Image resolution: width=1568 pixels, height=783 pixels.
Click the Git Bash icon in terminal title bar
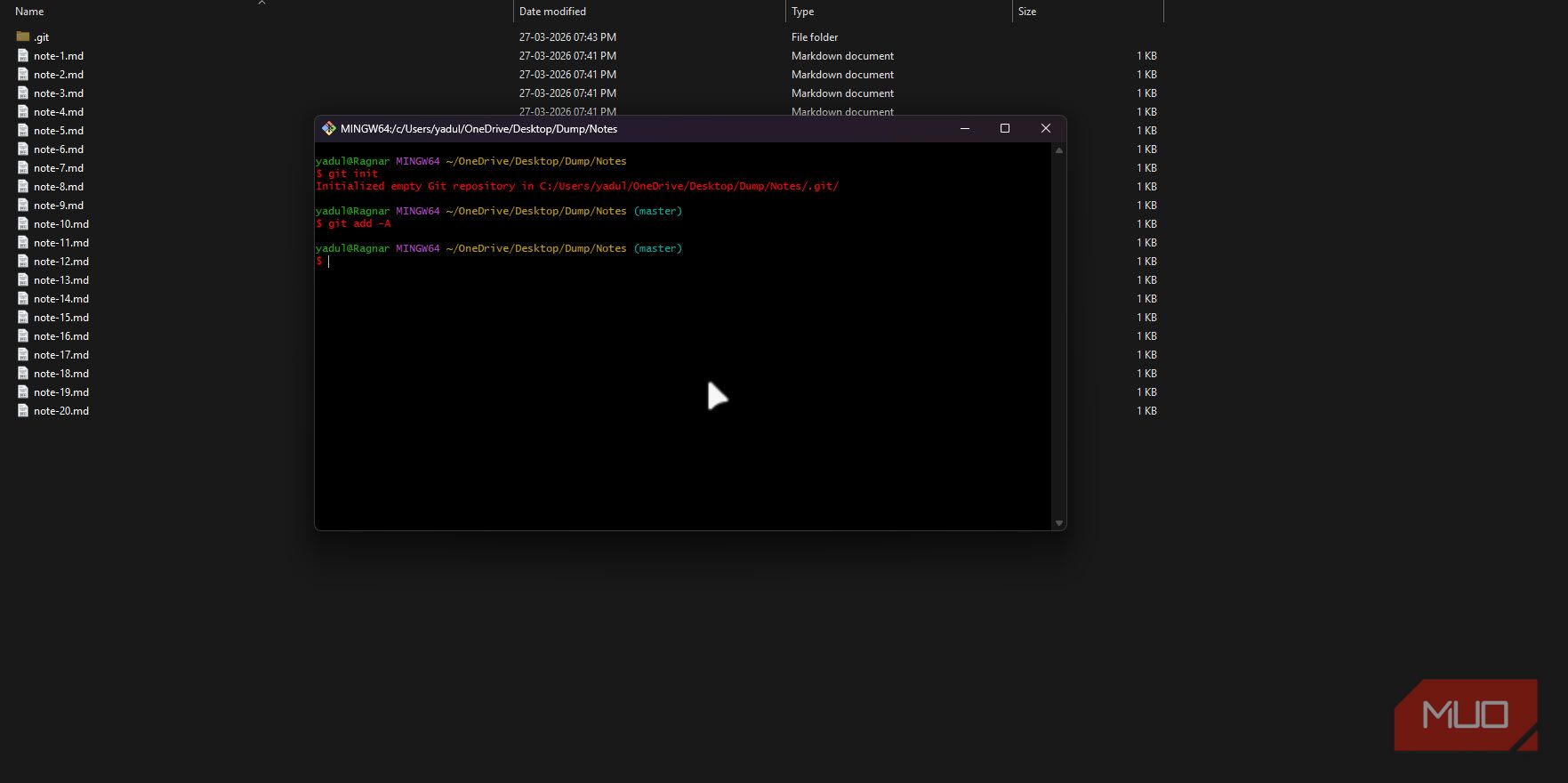tap(328, 129)
